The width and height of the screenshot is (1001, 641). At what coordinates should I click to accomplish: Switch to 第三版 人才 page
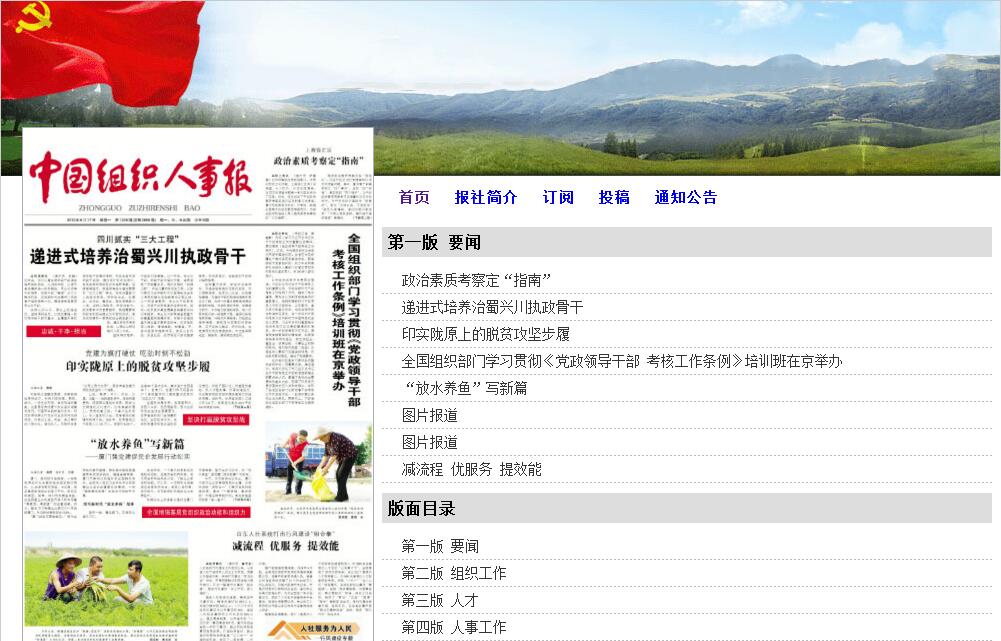pyautogui.click(x=440, y=600)
